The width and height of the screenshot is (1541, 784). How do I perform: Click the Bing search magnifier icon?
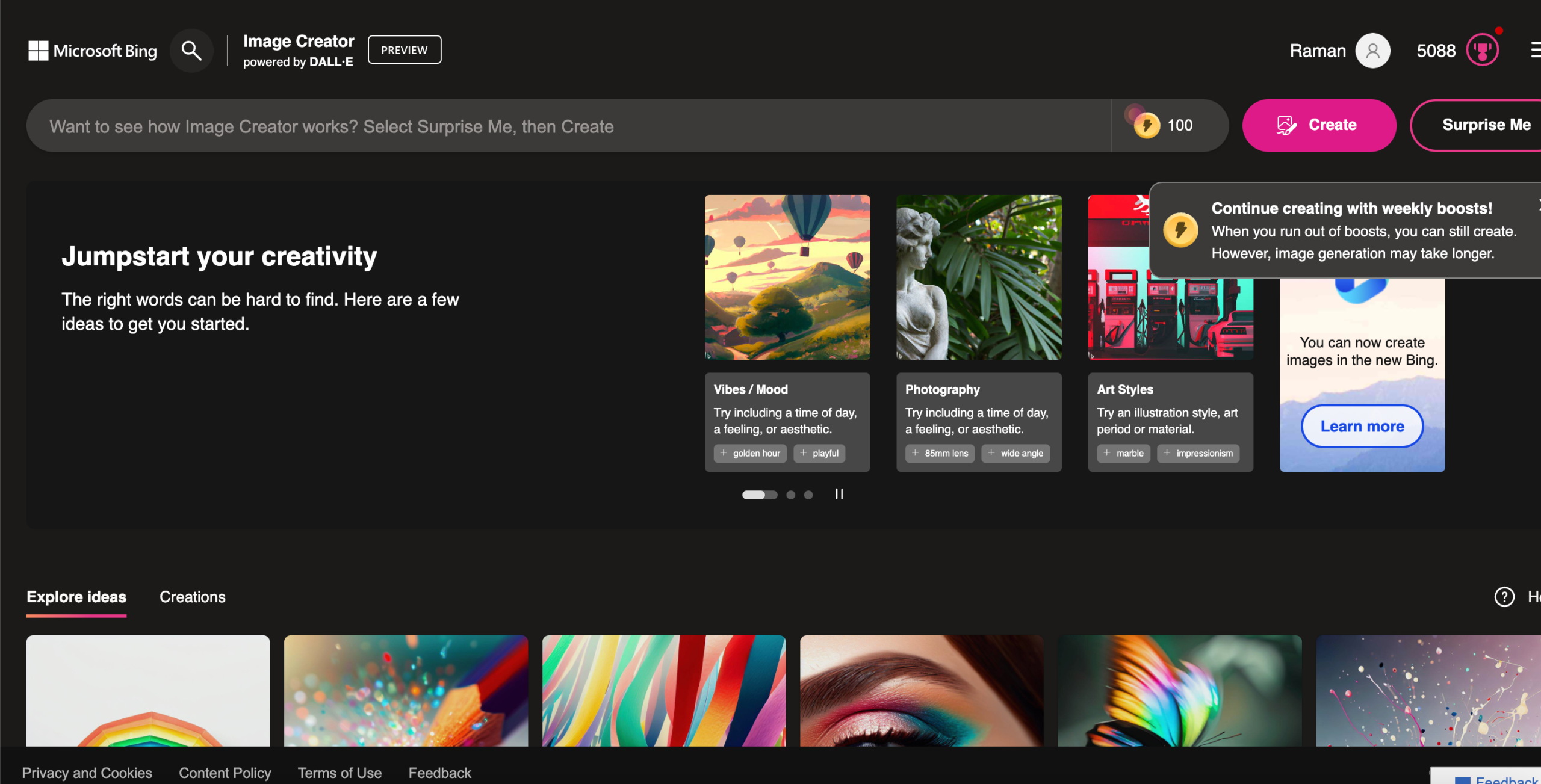pyautogui.click(x=191, y=51)
